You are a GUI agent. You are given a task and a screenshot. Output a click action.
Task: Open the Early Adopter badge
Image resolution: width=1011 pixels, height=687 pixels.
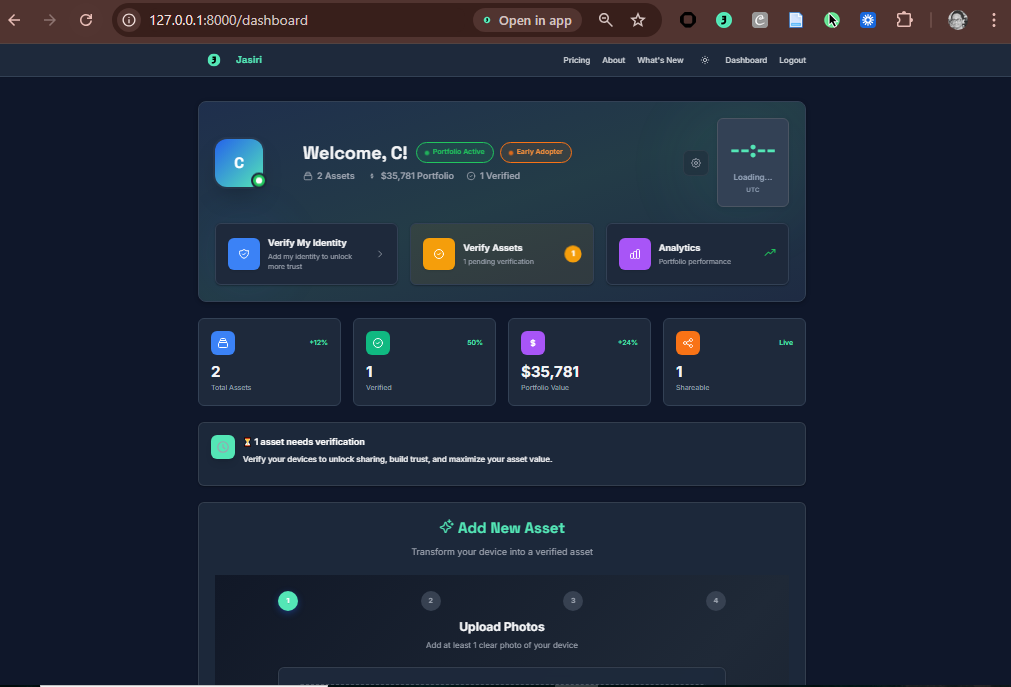tap(535, 152)
